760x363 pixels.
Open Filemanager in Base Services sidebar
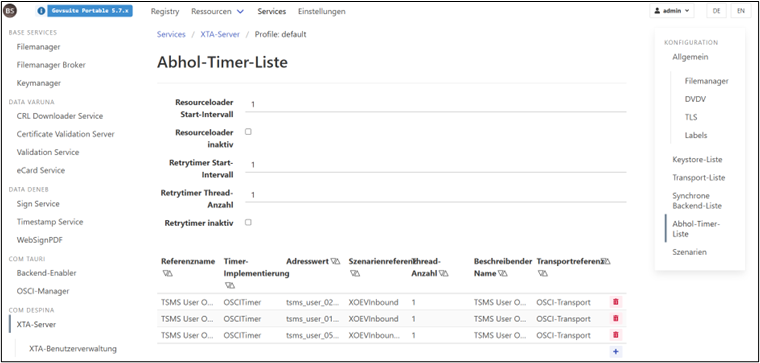pos(38,47)
